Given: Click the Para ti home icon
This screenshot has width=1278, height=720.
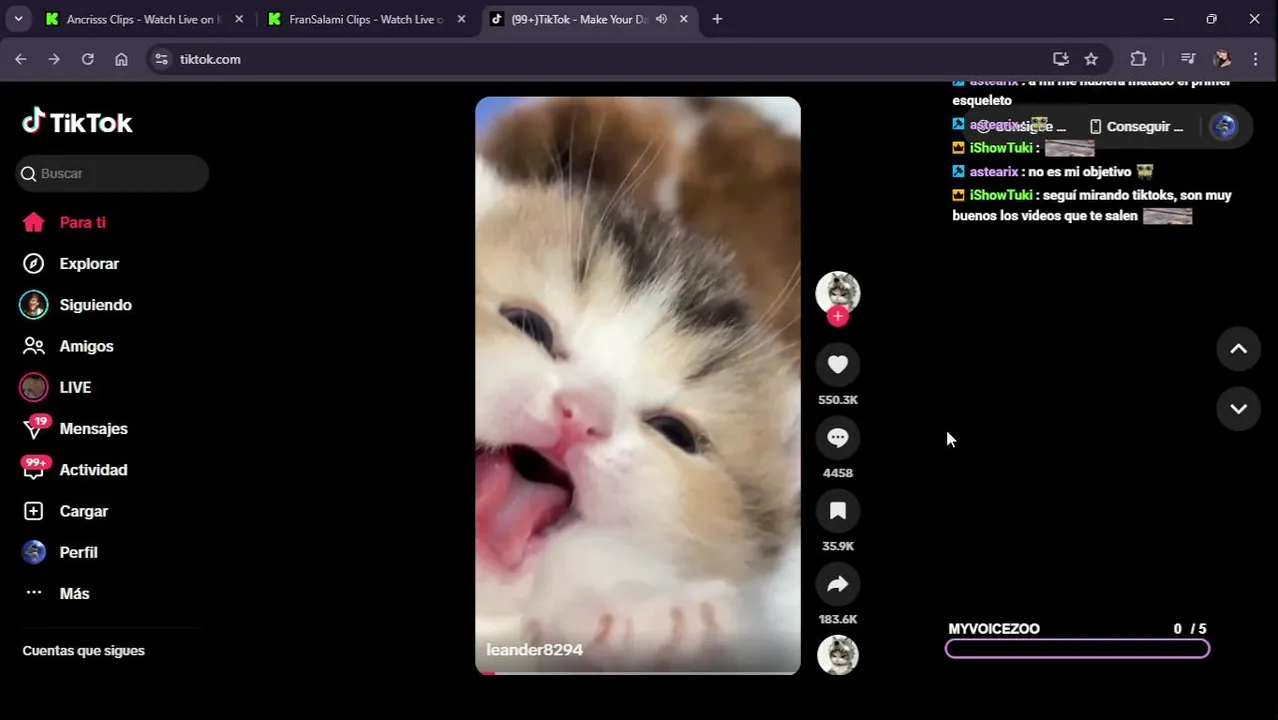Looking at the screenshot, I should click(34, 222).
